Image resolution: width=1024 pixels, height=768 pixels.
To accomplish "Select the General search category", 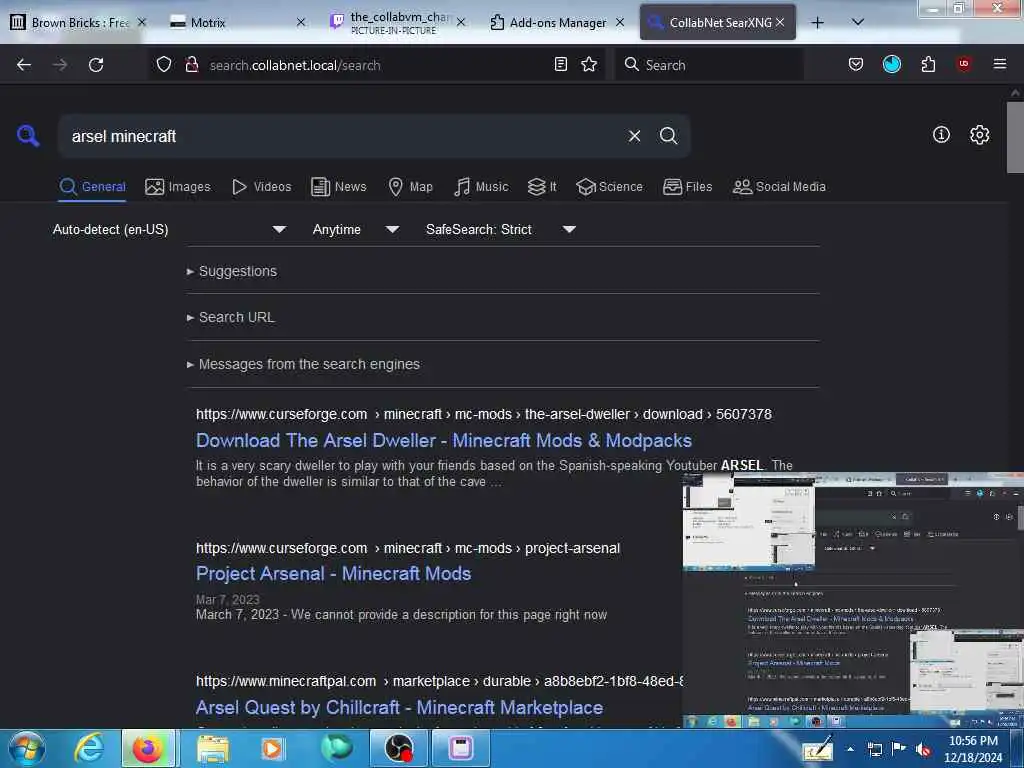I will coord(92,187).
